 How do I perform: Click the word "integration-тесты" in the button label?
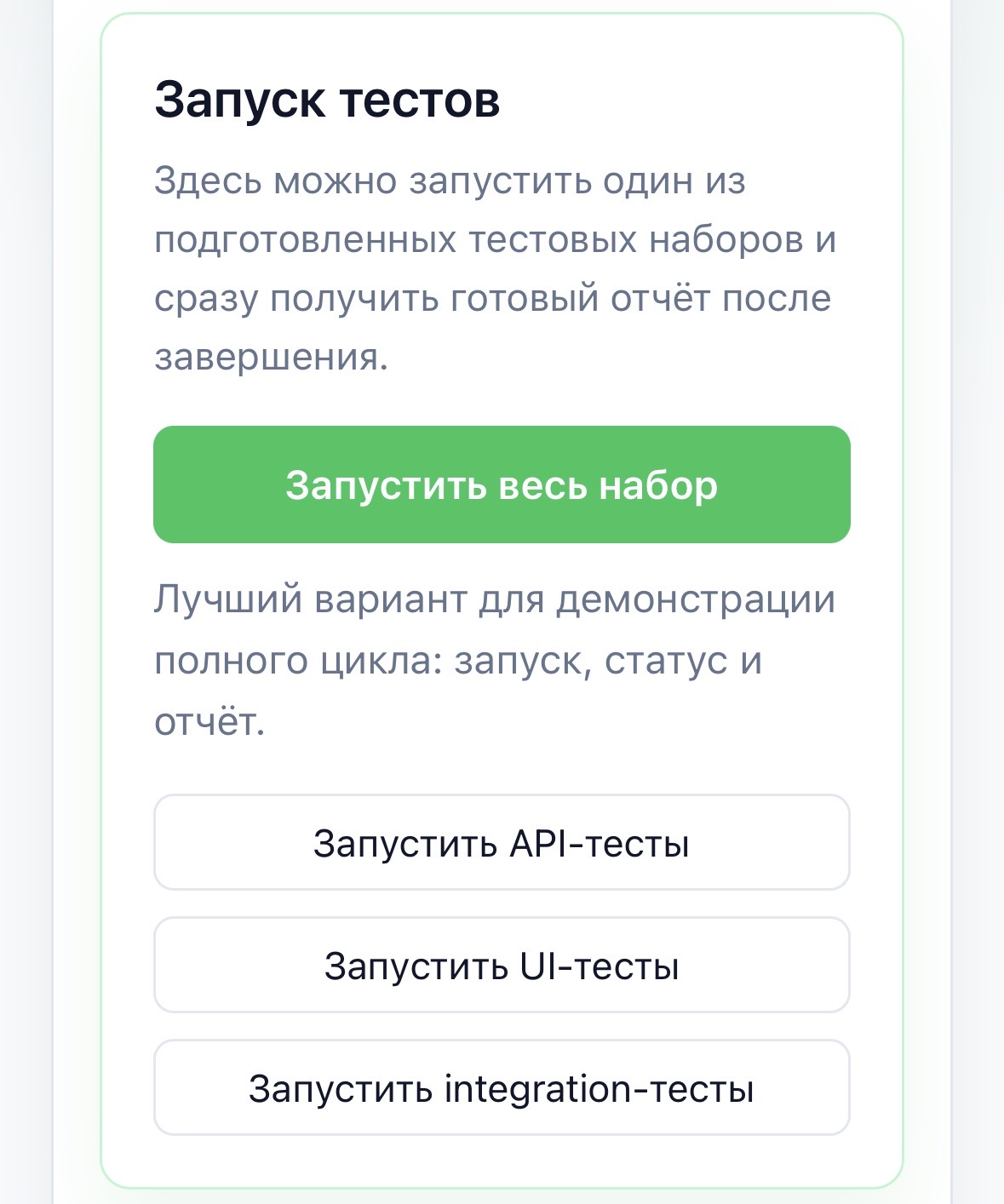point(599,1089)
